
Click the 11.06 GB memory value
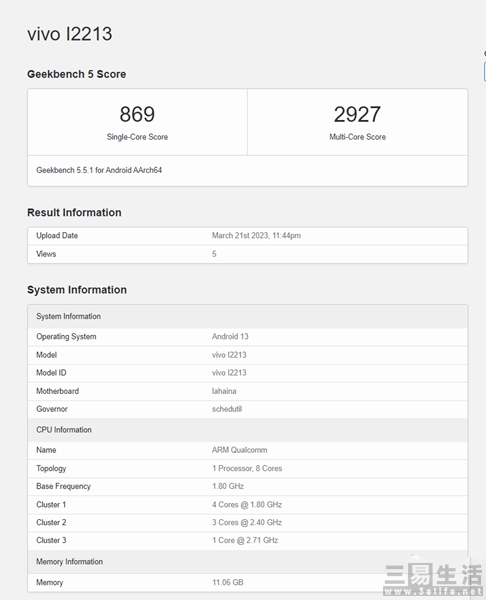[228, 582]
